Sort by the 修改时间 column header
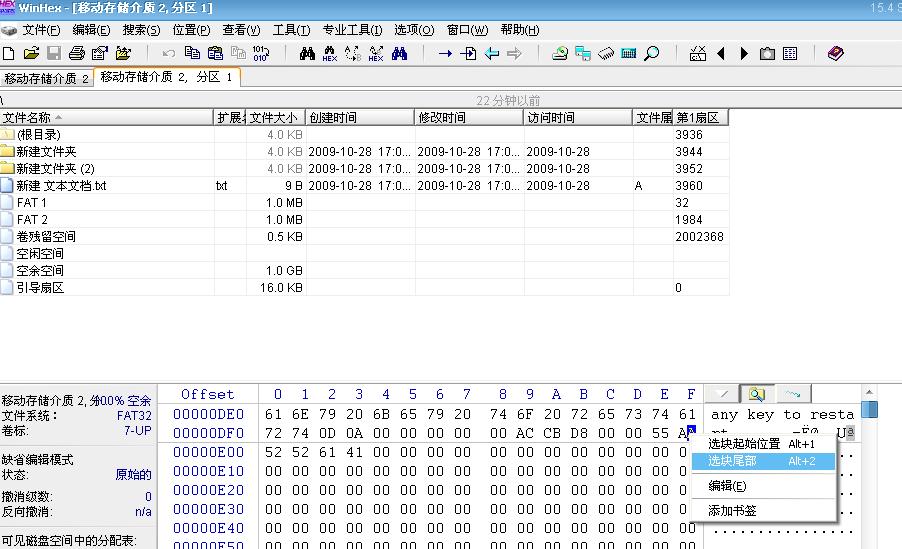The image size is (902, 549). click(469, 117)
